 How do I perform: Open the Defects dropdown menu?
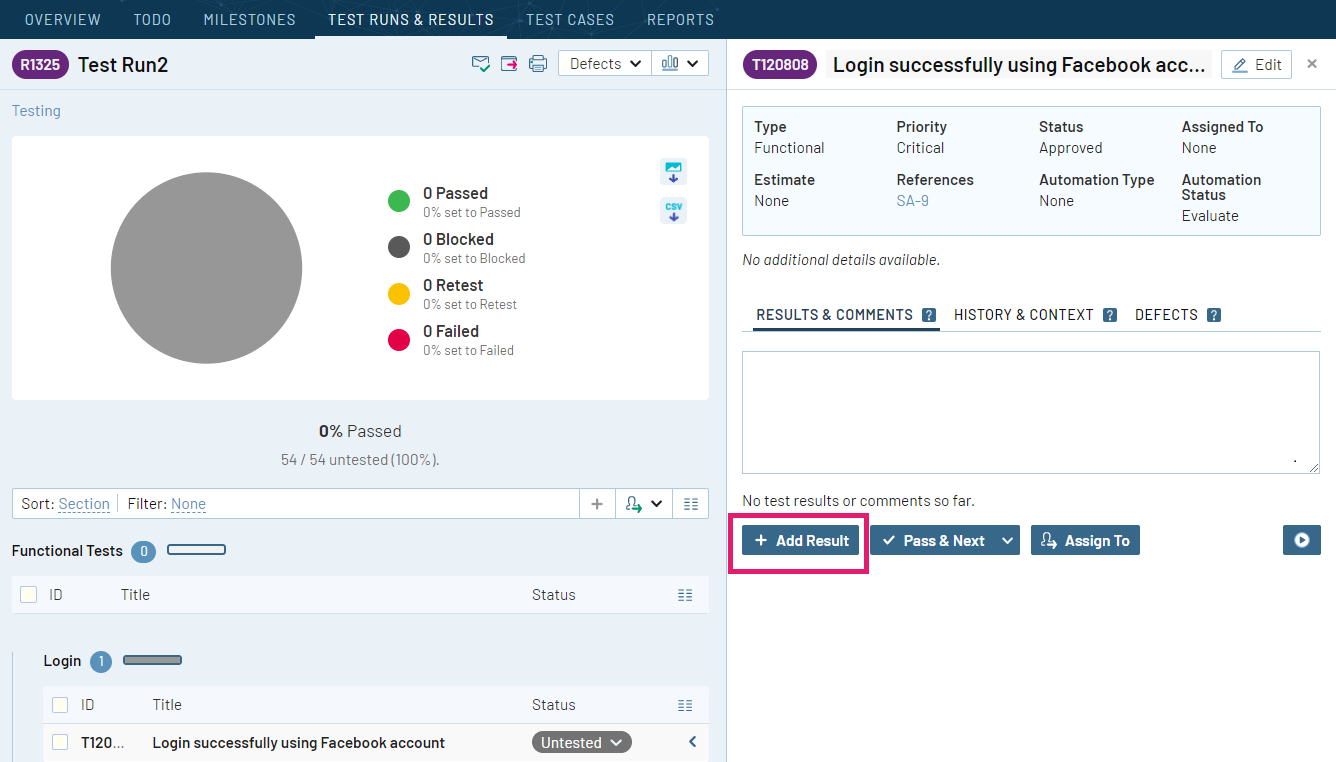pyautogui.click(x=604, y=63)
